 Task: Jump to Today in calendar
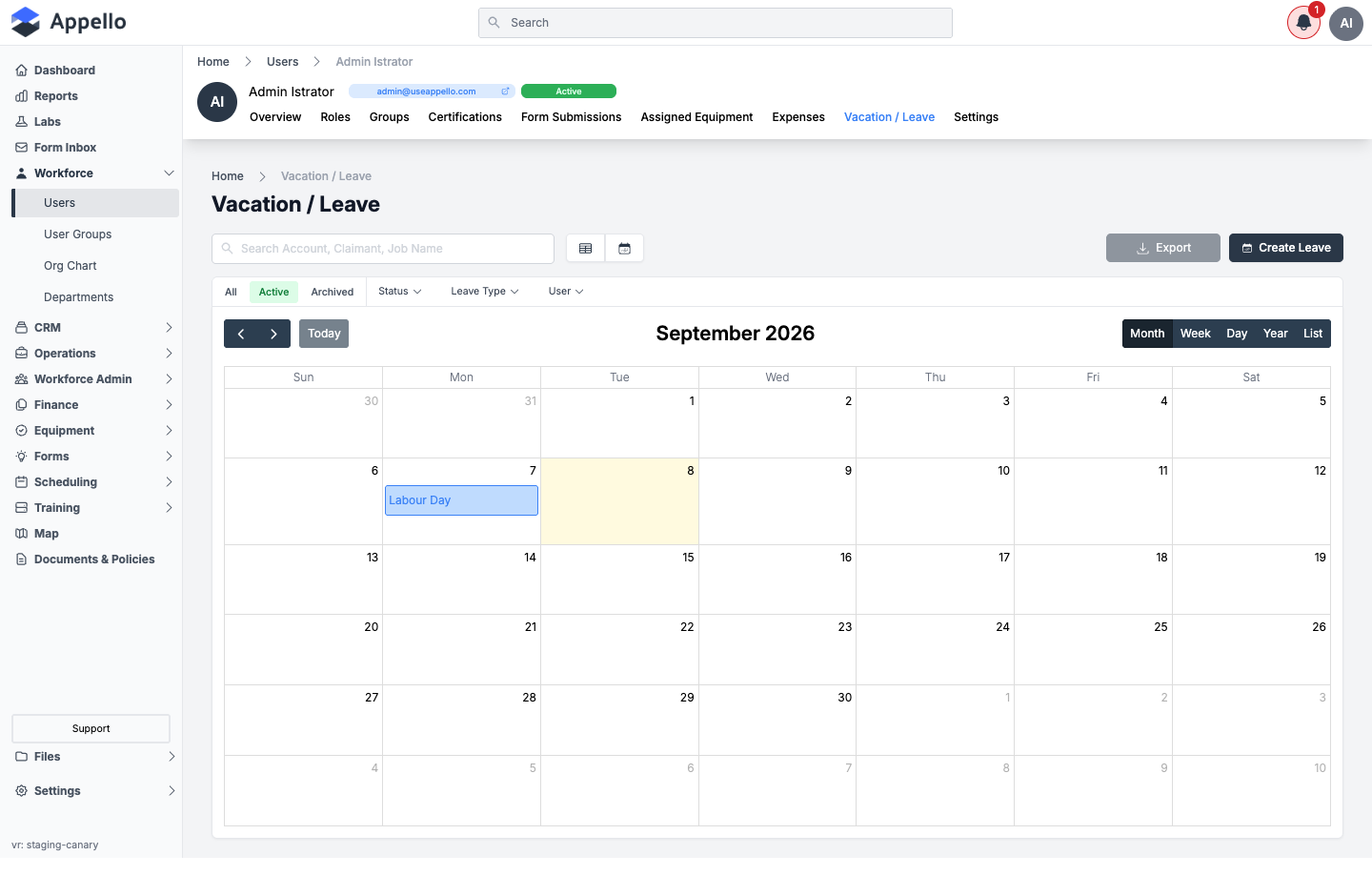pos(324,334)
